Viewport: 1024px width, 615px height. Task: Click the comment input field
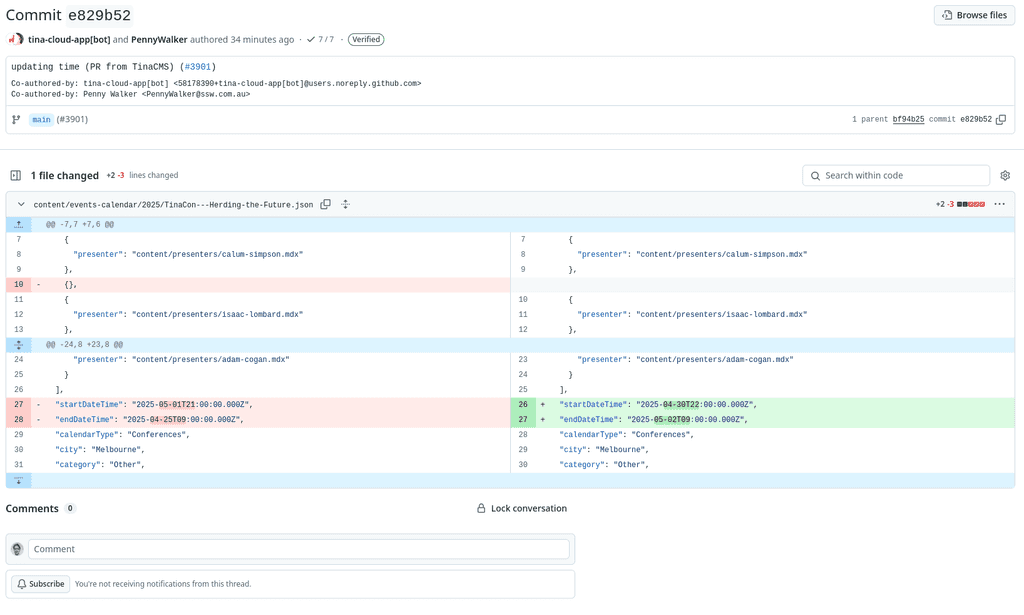[x=300, y=548]
